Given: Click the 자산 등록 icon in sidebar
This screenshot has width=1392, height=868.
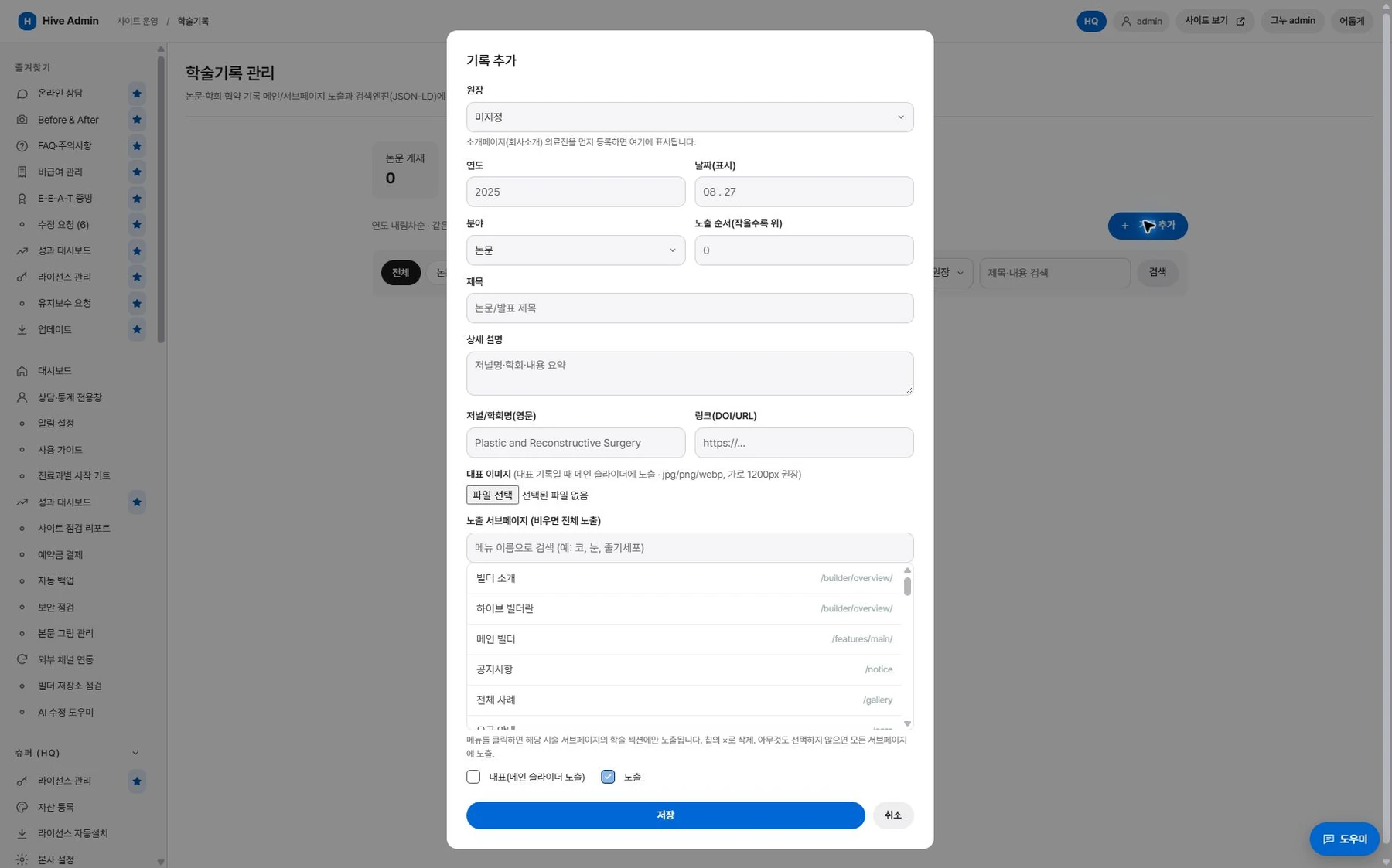Looking at the screenshot, I should coord(22,807).
